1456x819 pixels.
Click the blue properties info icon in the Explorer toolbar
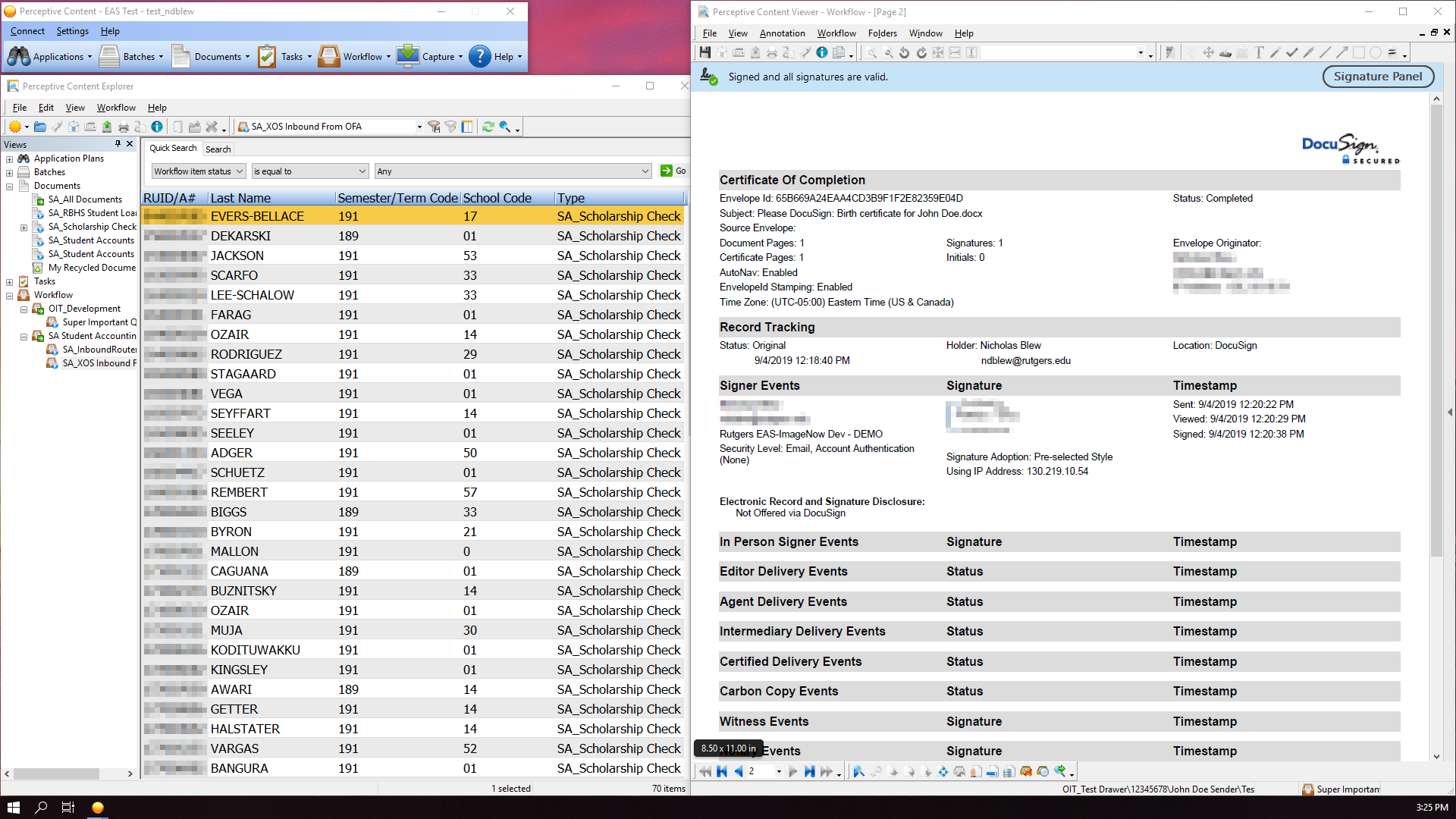[x=157, y=127]
